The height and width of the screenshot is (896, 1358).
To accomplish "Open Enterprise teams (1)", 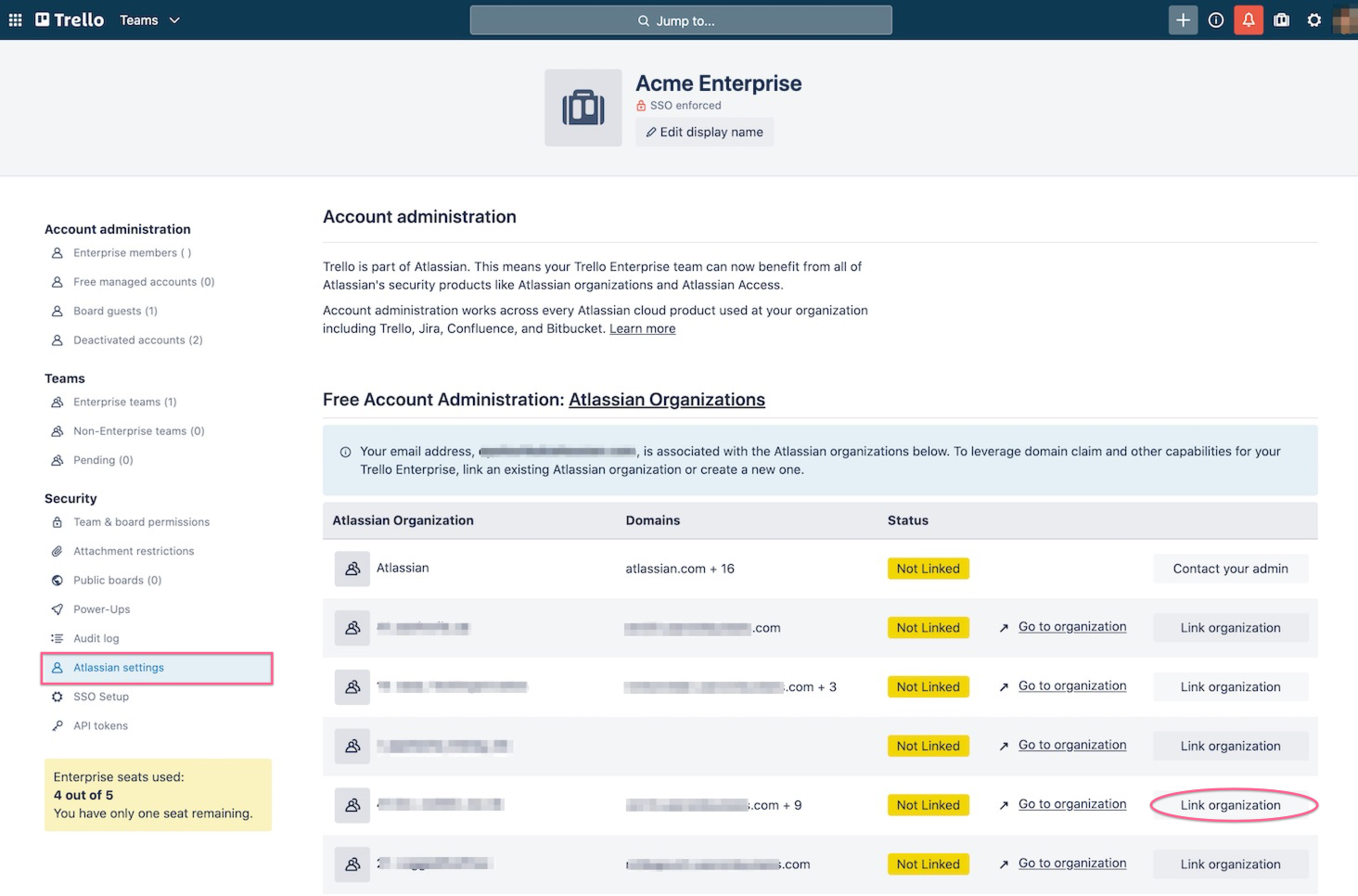I will 124,402.
